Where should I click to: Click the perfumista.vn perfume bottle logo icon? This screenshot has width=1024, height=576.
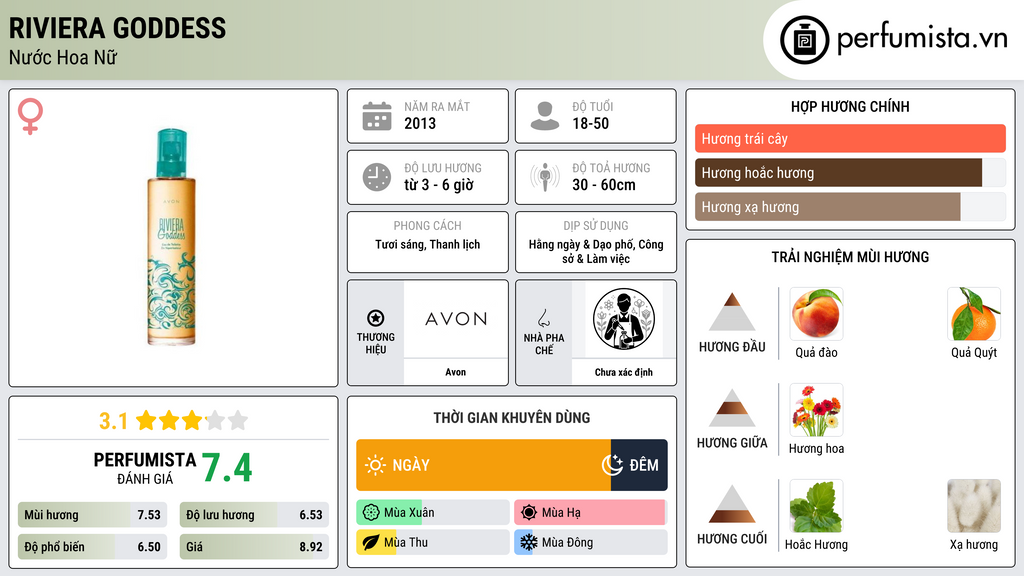[x=804, y=40]
